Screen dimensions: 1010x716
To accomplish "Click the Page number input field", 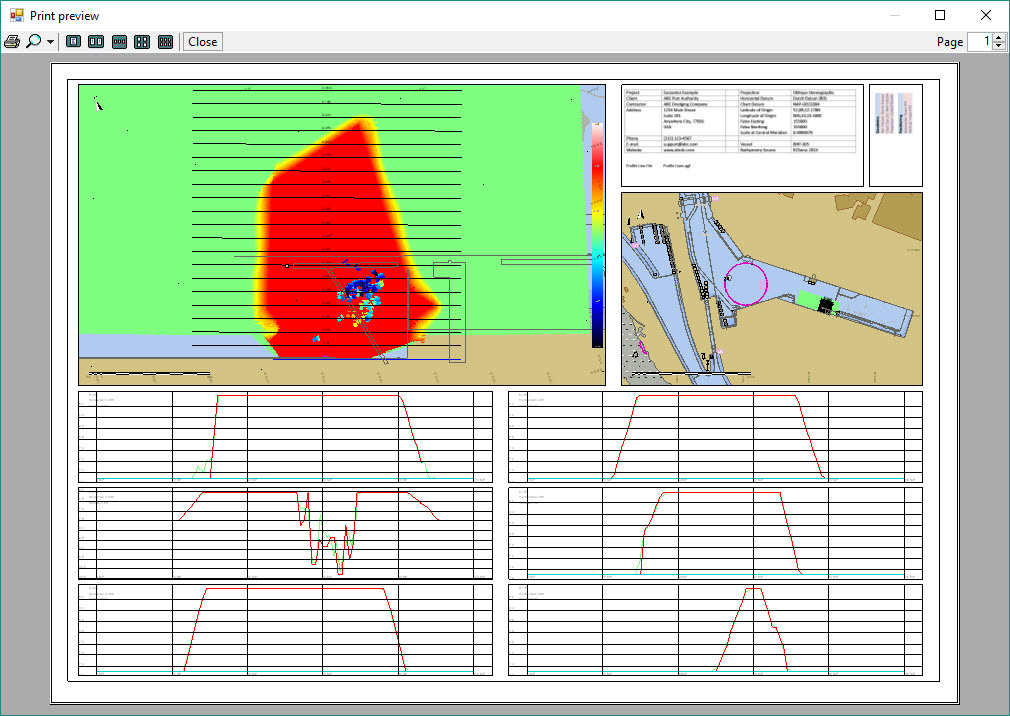I will click(x=979, y=42).
